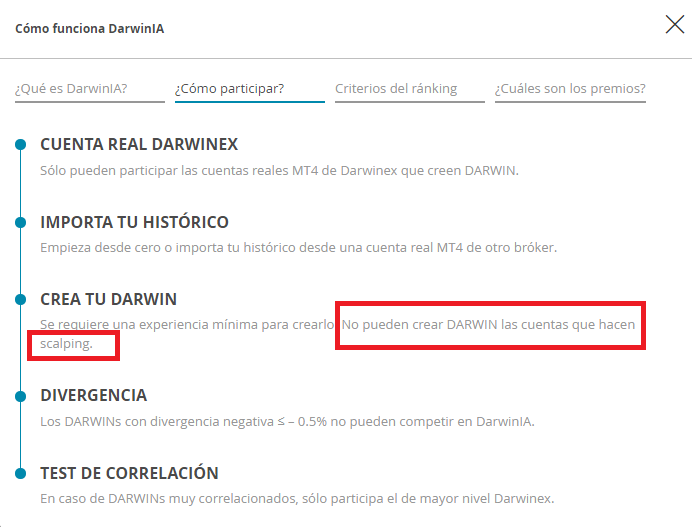
Task: Click the CREA TU DARWIN heading
Action: (x=109, y=299)
